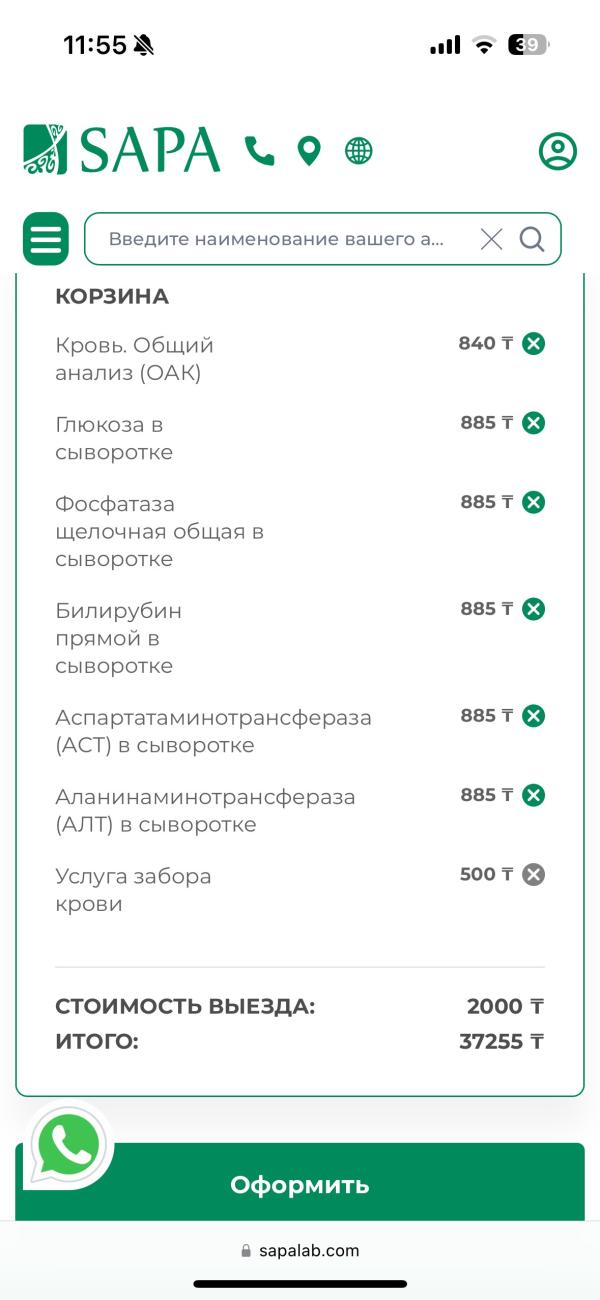Viewport: 600px width, 1300px height.
Task: Open the location pin icon
Action: [309, 151]
